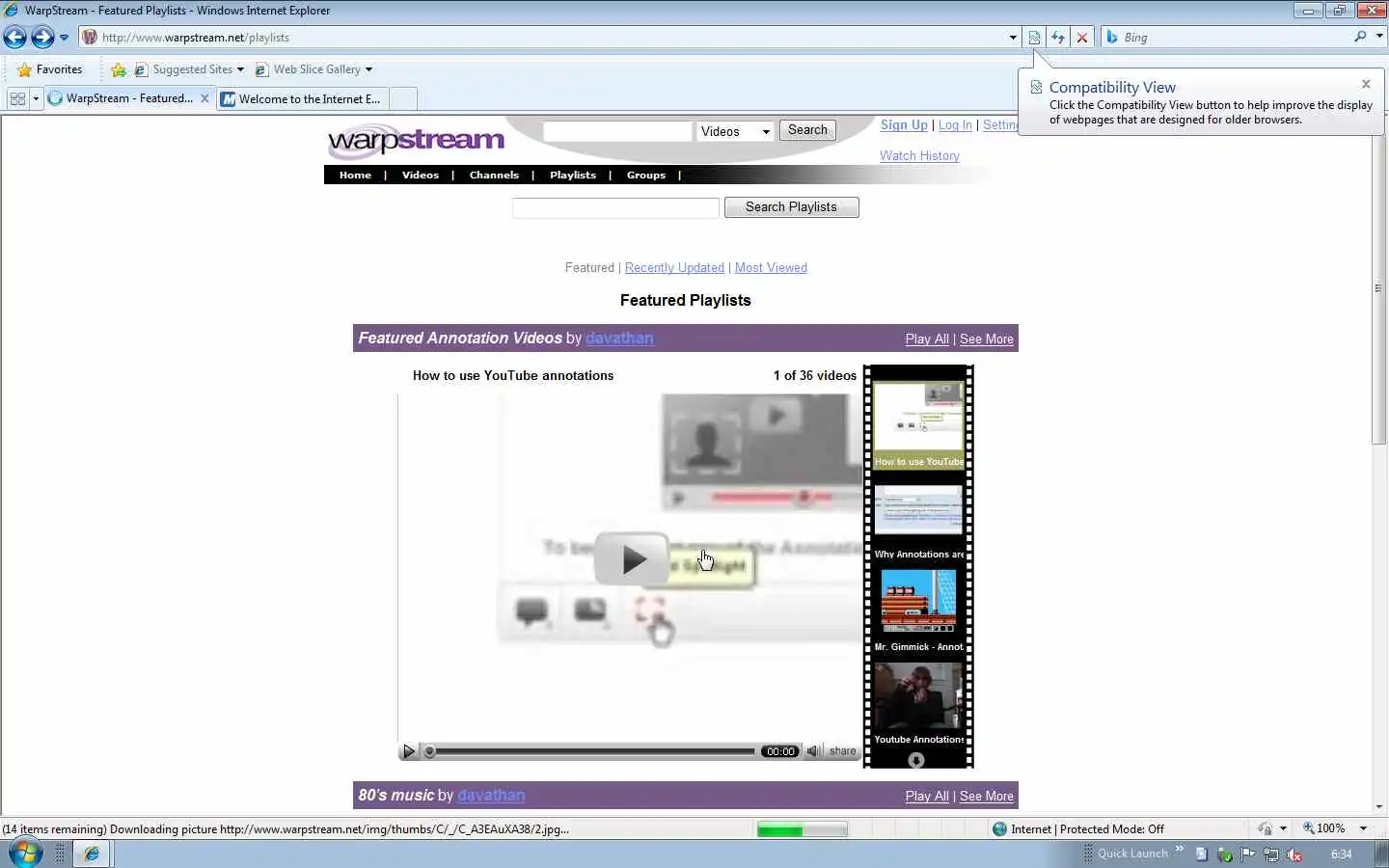Click the video seek progress bar
Image resolution: width=1389 pixels, height=868 pixels.
(592, 751)
